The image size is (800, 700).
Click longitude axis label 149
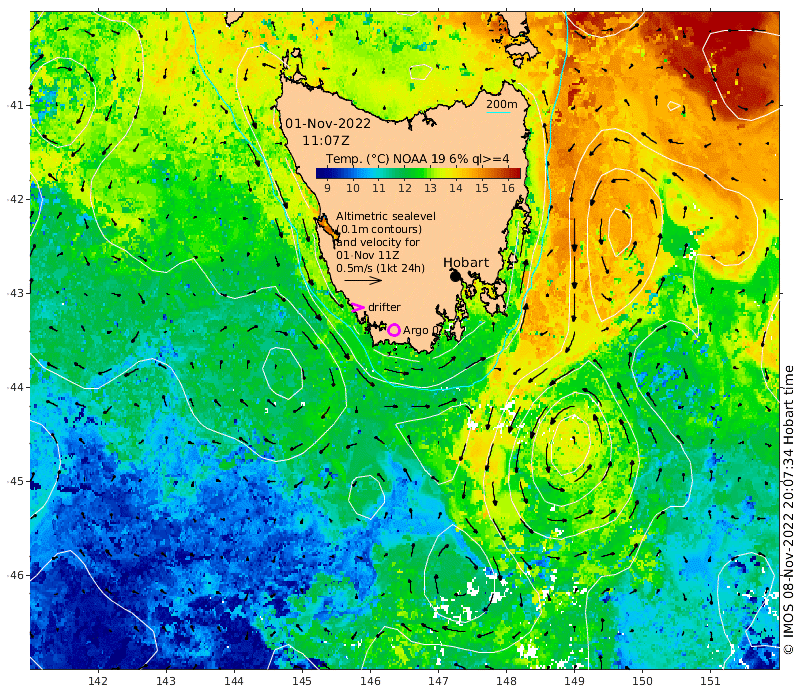[x=574, y=681]
